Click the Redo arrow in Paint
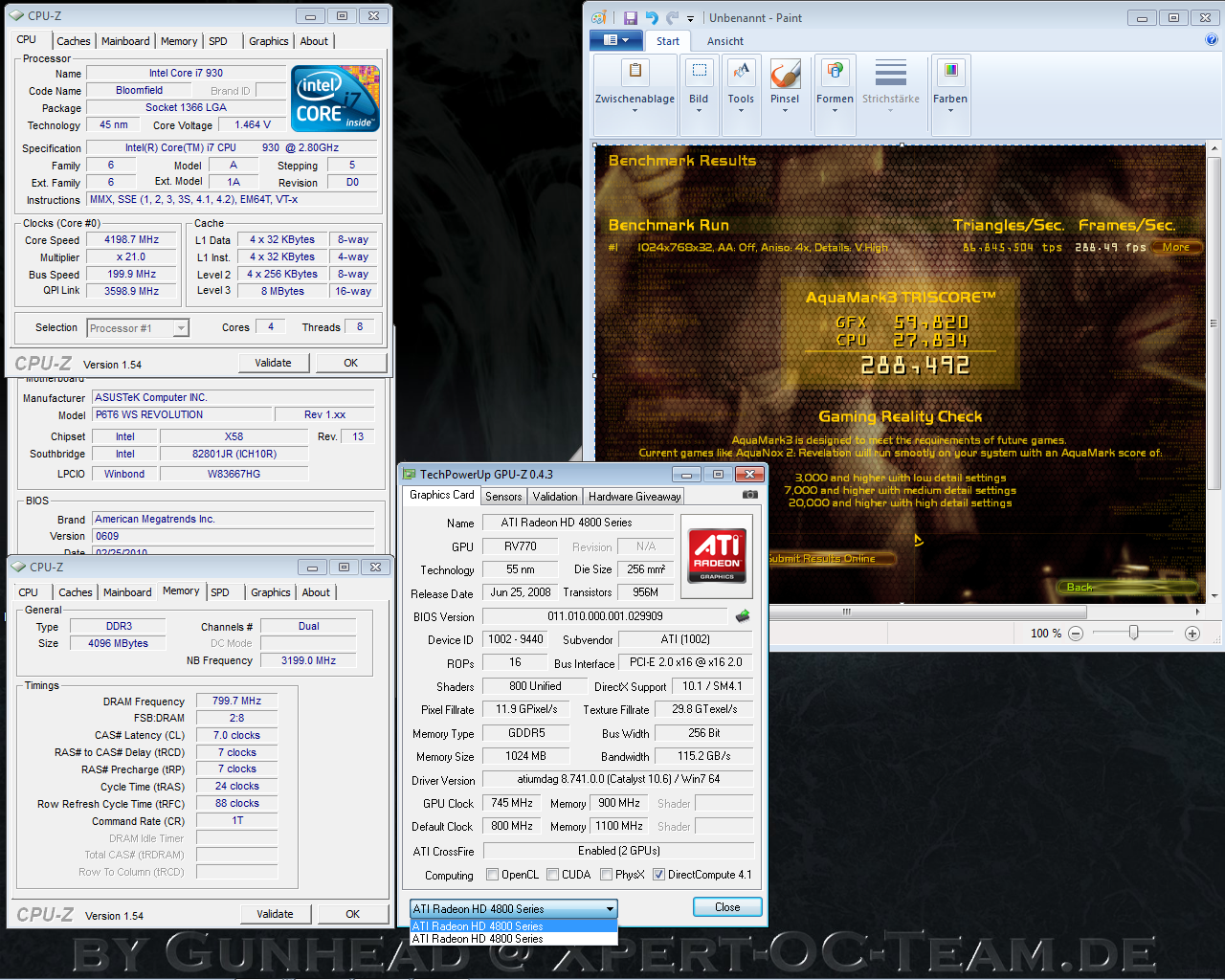The height and width of the screenshot is (980, 1225). (673, 17)
